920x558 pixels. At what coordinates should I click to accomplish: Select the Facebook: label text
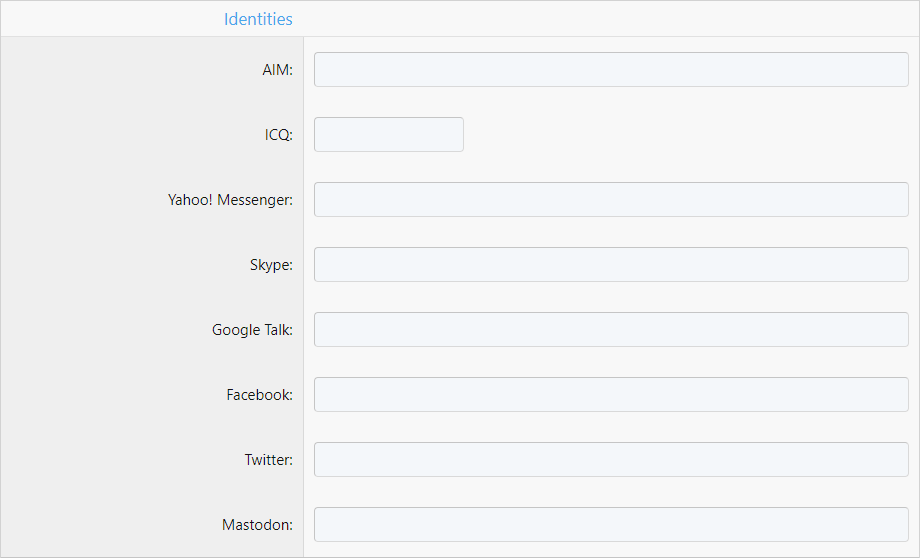pos(259,395)
